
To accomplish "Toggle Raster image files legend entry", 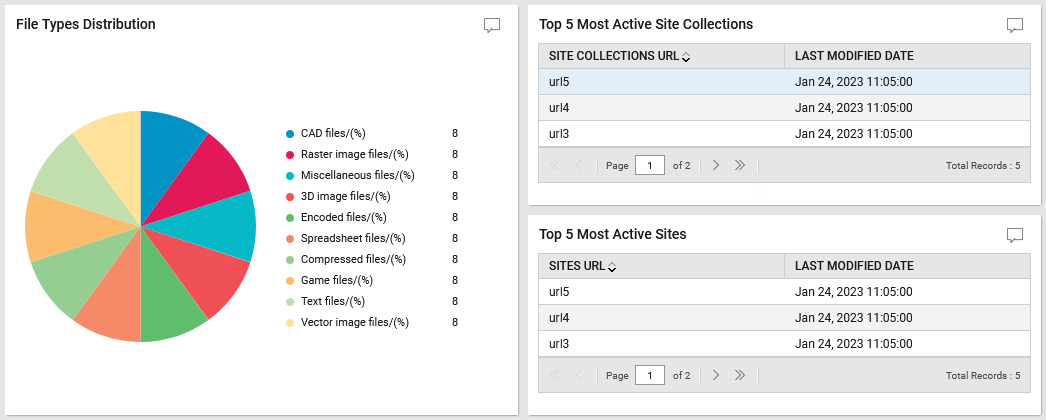I will tap(347, 154).
